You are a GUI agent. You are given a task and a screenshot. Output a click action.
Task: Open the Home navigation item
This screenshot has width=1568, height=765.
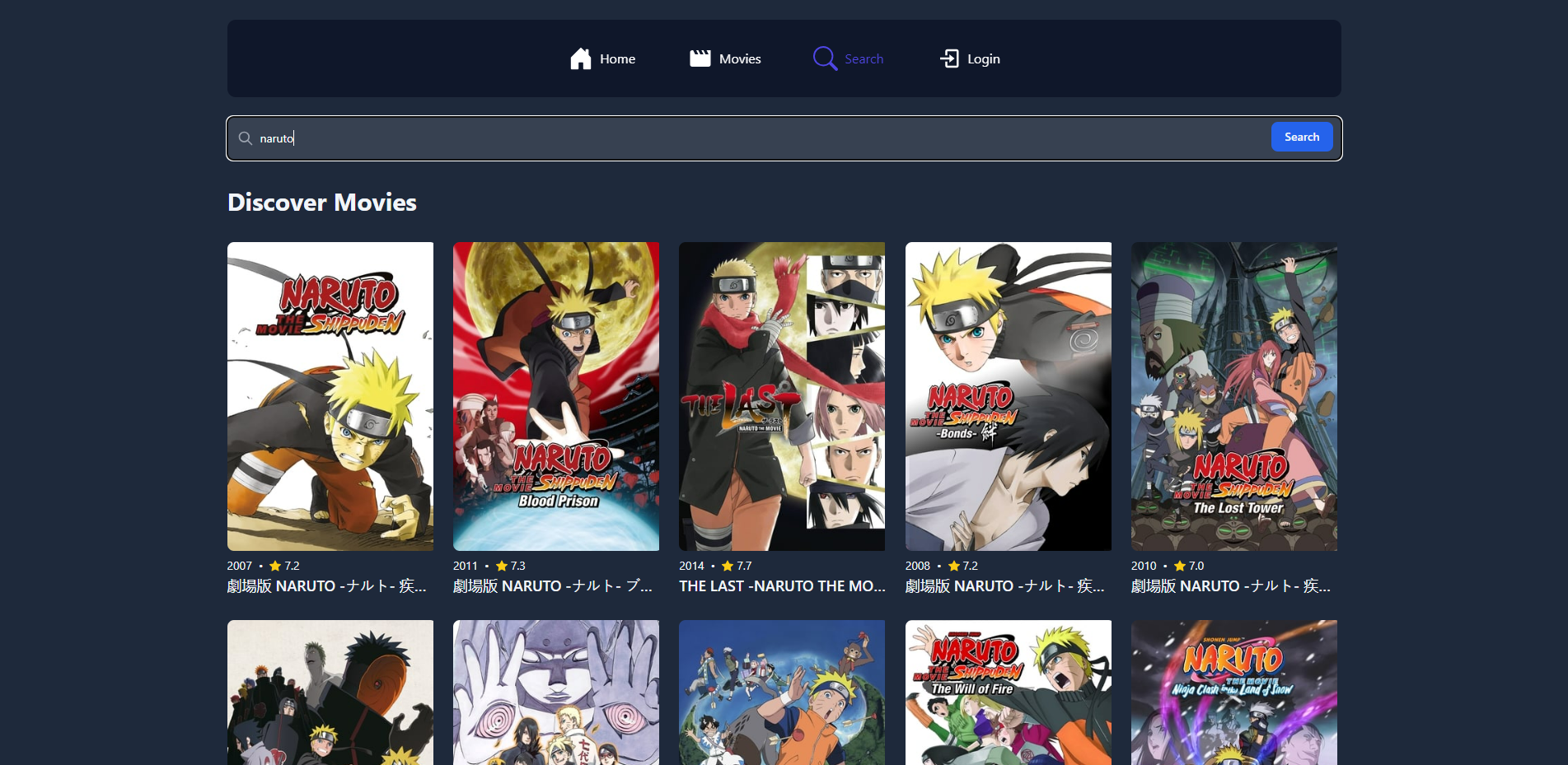tap(602, 58)
